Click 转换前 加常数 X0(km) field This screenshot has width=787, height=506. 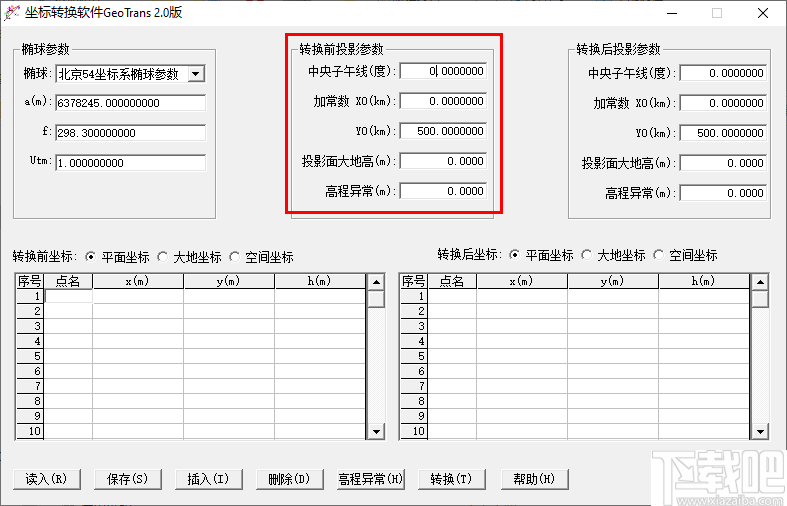[443, 101]
